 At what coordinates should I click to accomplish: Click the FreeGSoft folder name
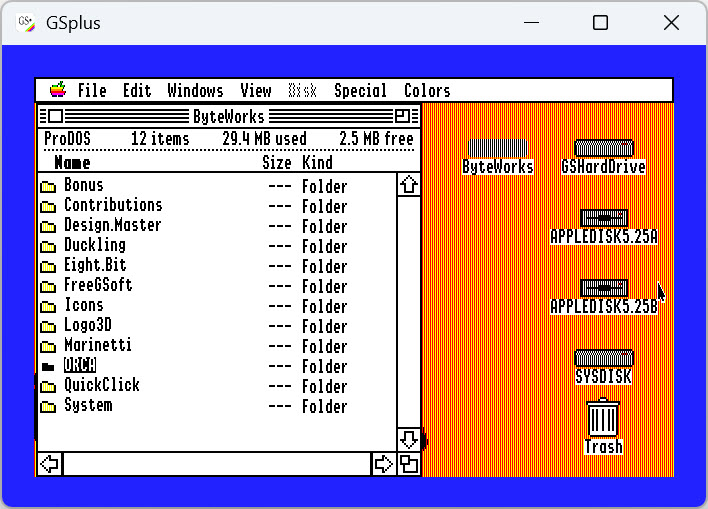pyautogui.click(x=98, y=285)
